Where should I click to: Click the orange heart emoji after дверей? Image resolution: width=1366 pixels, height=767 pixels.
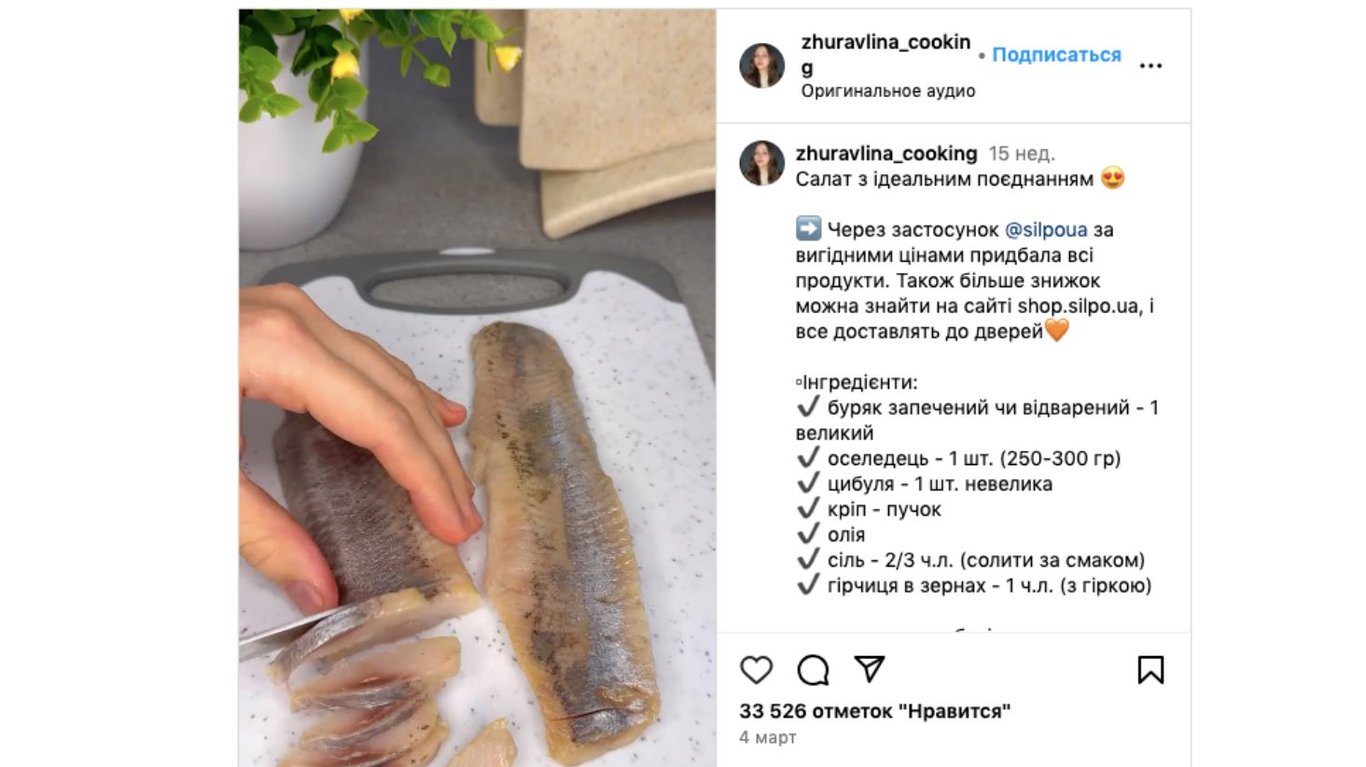pos(1057,331)
